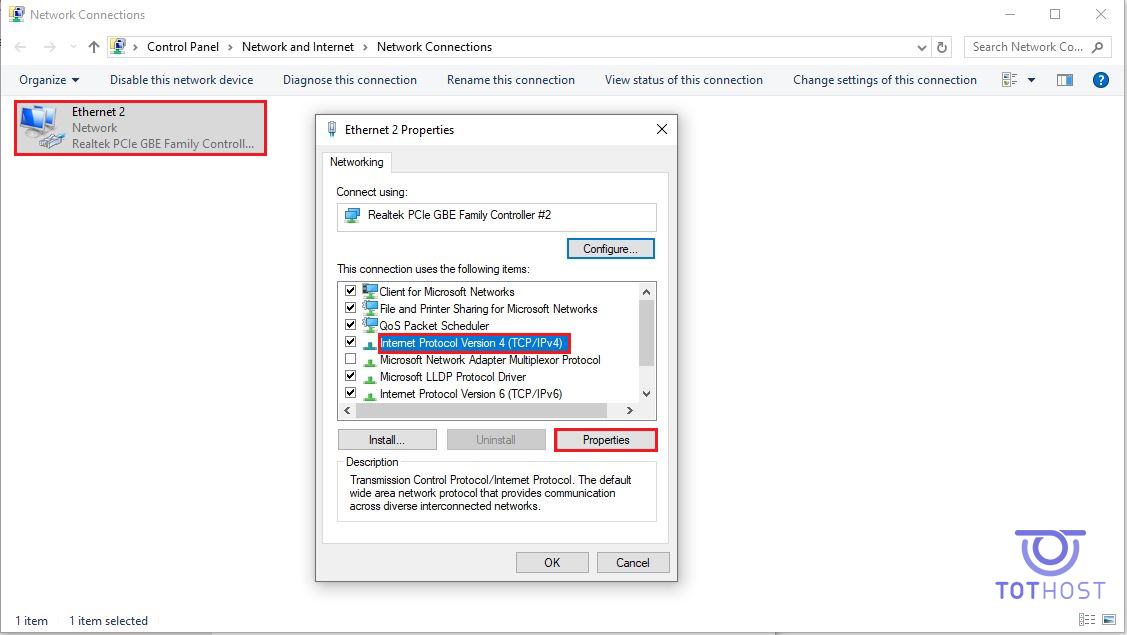Viewport: 1127px width, 635px height.
Task: Select the Networking tab
Action: tap(357, 162)
